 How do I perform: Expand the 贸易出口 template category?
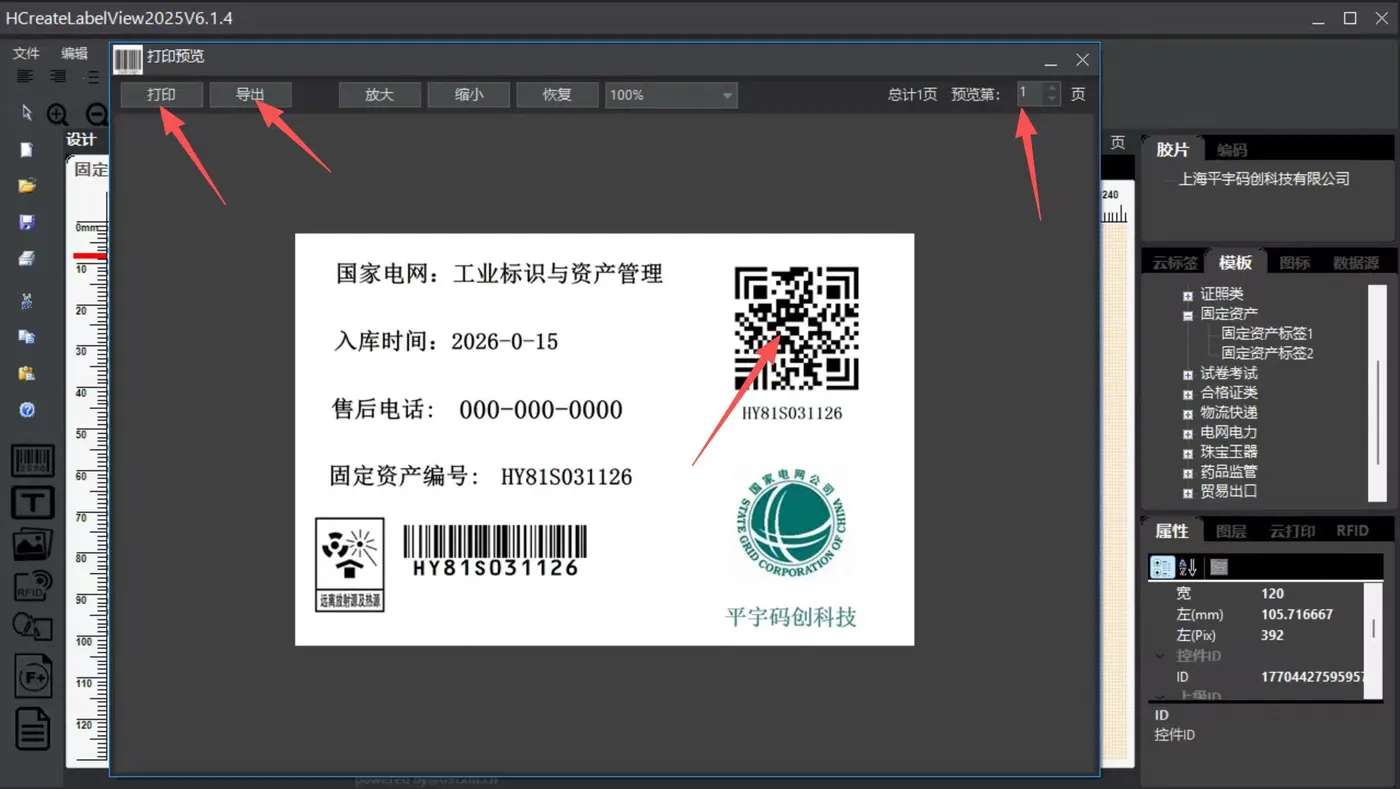[x=1188, y=492]
